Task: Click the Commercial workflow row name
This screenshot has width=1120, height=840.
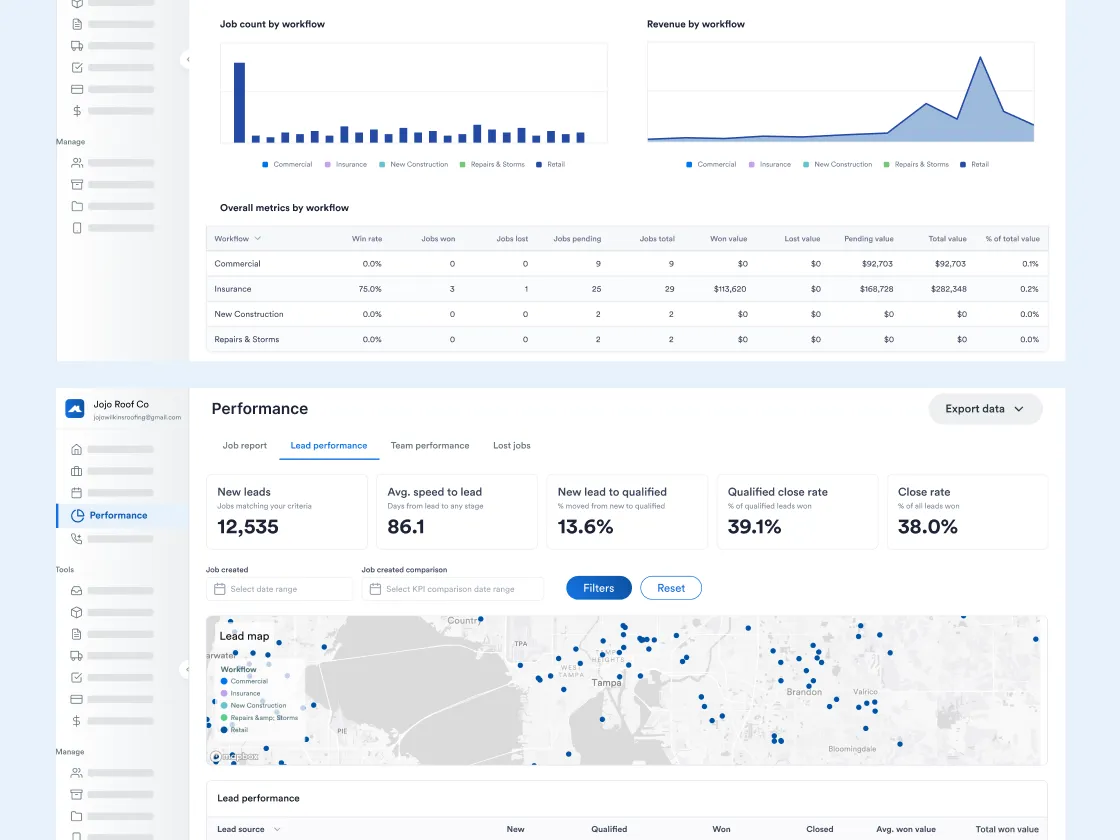Action: click(x=237, y=264)
